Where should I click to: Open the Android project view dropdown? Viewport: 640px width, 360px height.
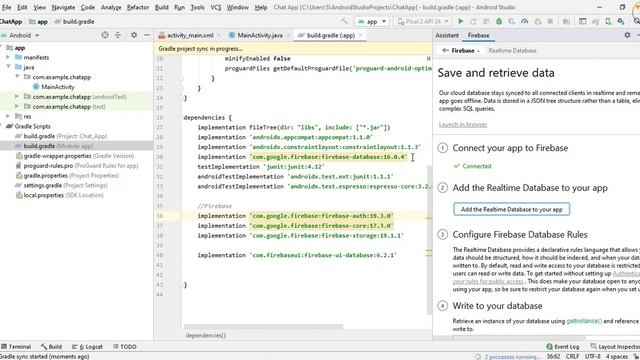tap(20, 36)
